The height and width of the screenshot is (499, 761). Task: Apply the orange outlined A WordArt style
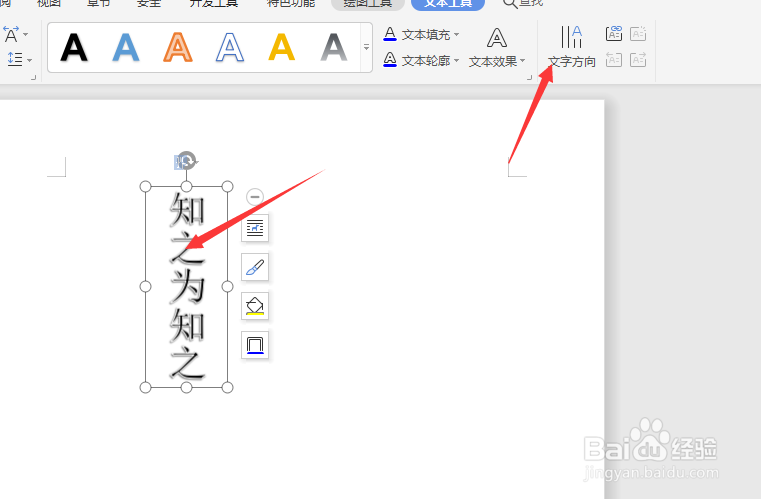point(178,48)
